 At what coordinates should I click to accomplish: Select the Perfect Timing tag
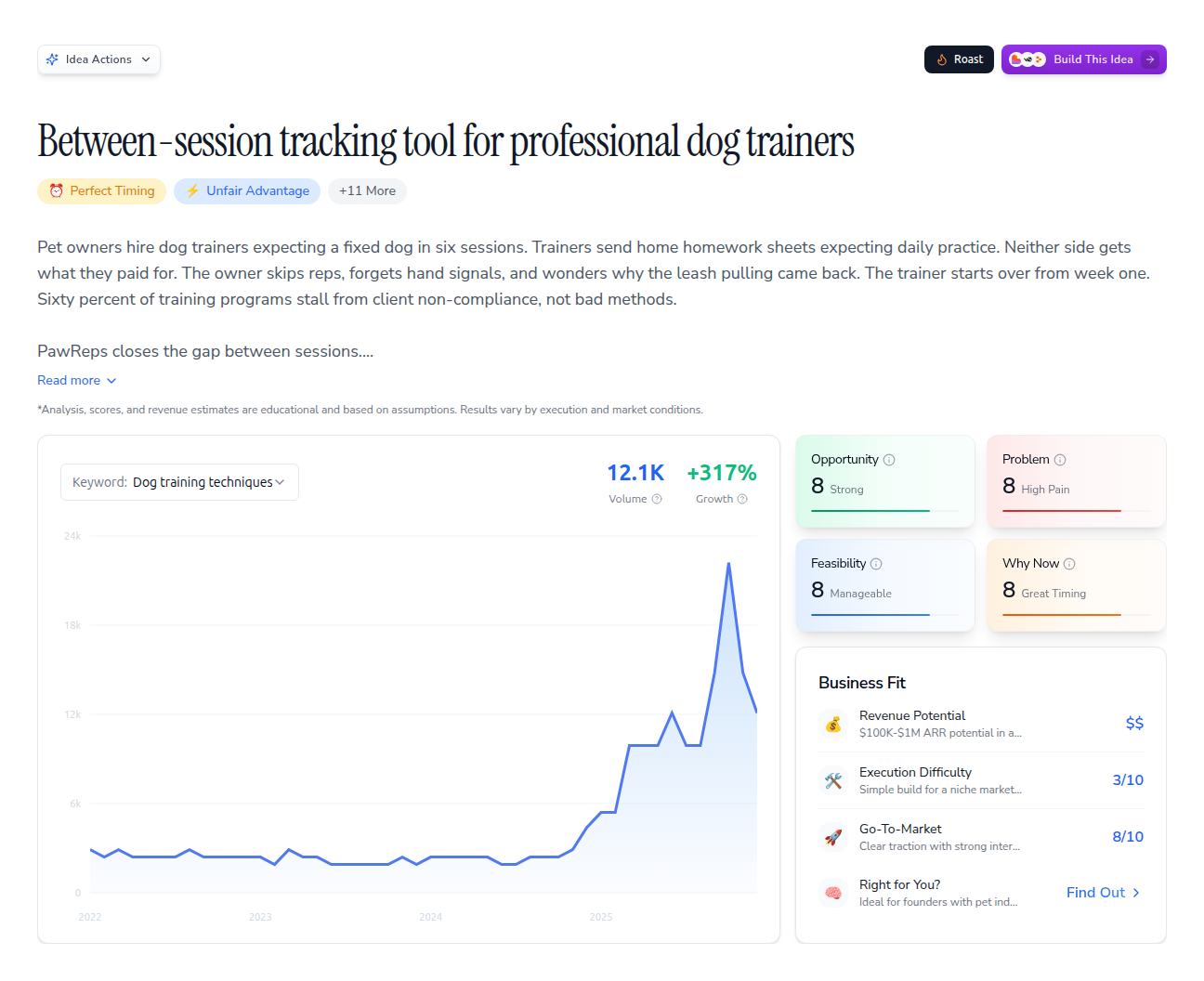102,190
